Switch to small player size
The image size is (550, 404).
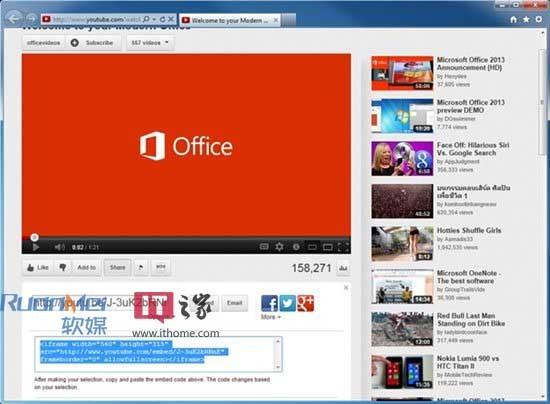312,247
